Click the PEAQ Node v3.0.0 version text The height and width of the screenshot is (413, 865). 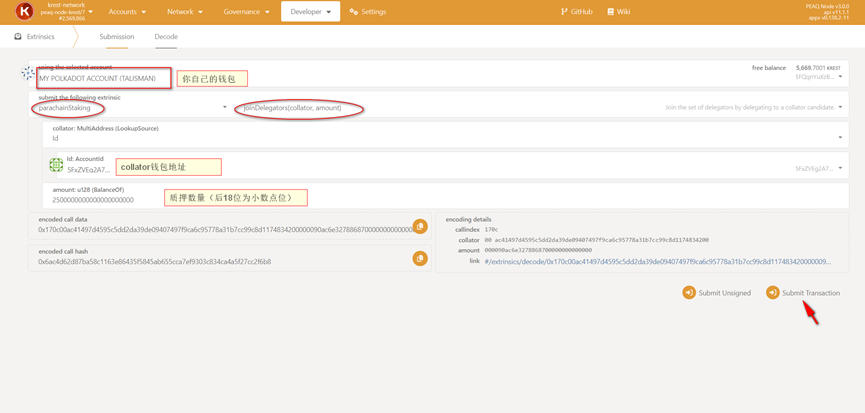click(x=826, y=6)
